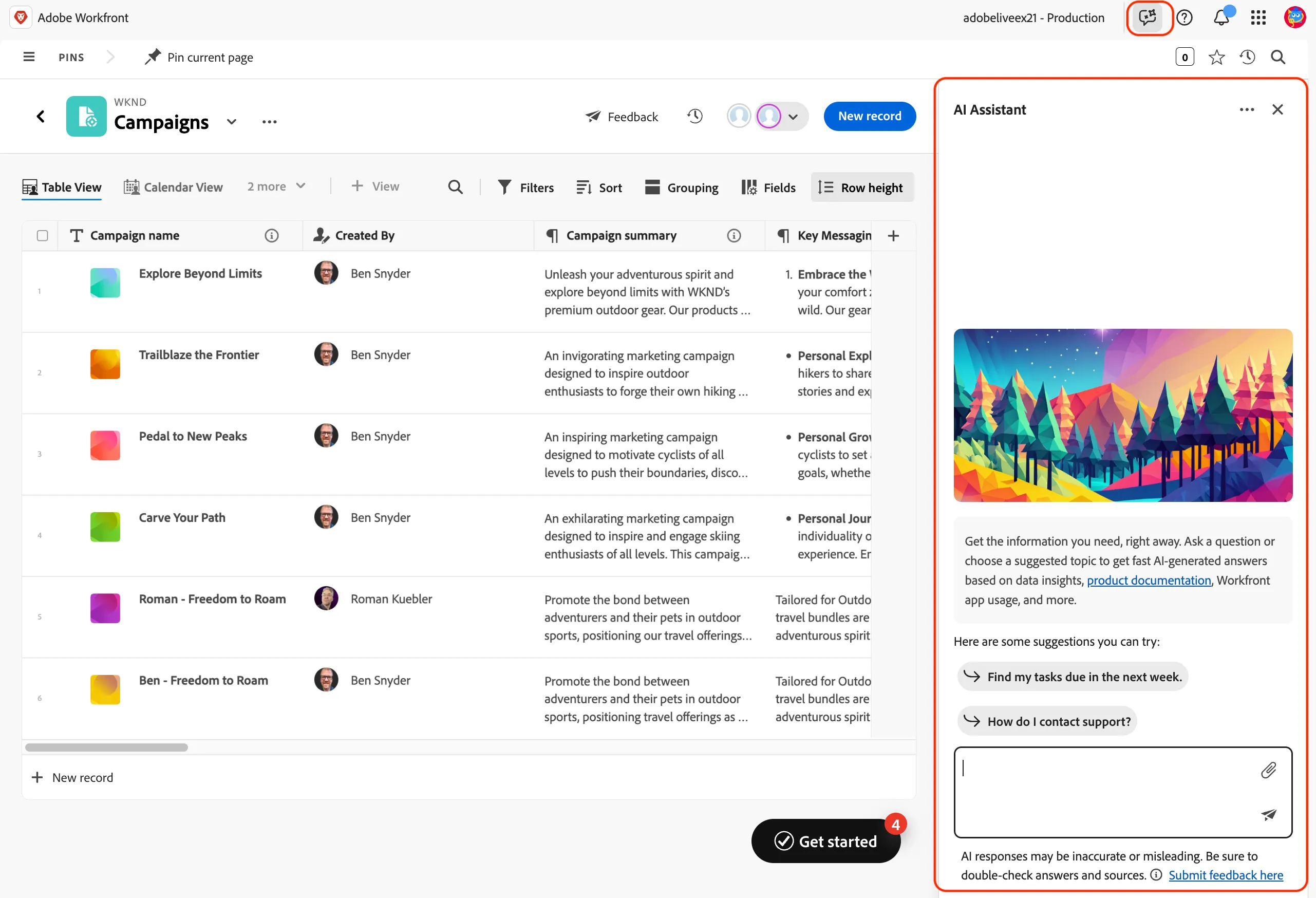Search records with the table magnifier icon
Screen dimensions: 1316x898
click(x=455, y=187)
